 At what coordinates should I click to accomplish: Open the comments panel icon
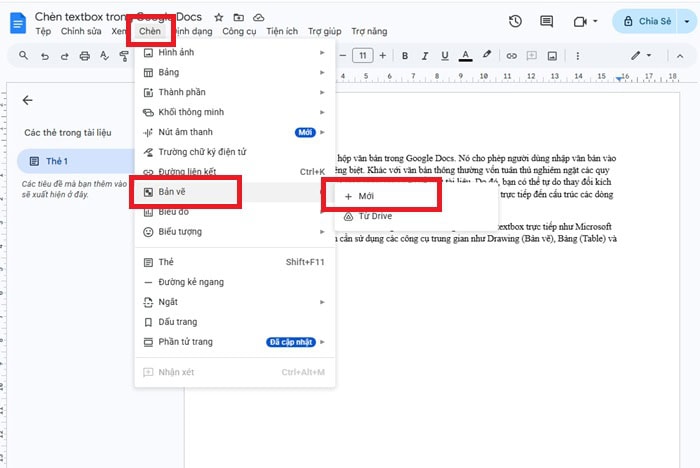(546, 21)
